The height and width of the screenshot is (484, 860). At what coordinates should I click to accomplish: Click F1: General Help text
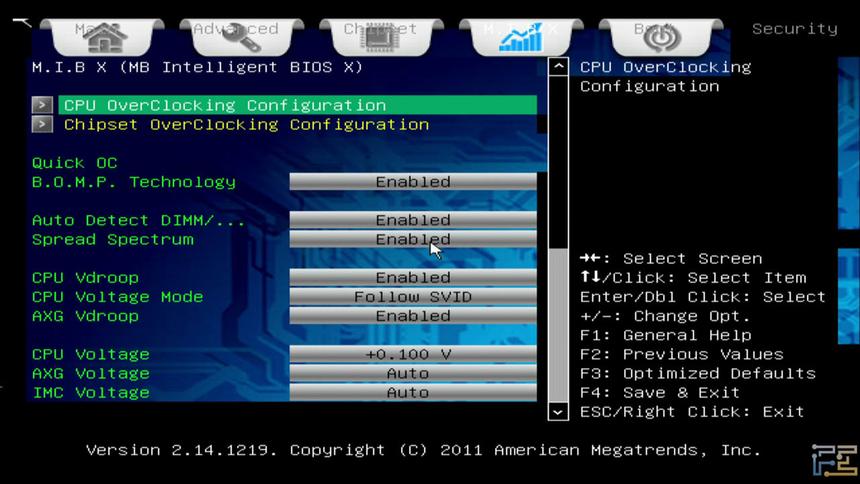point(666,335)
